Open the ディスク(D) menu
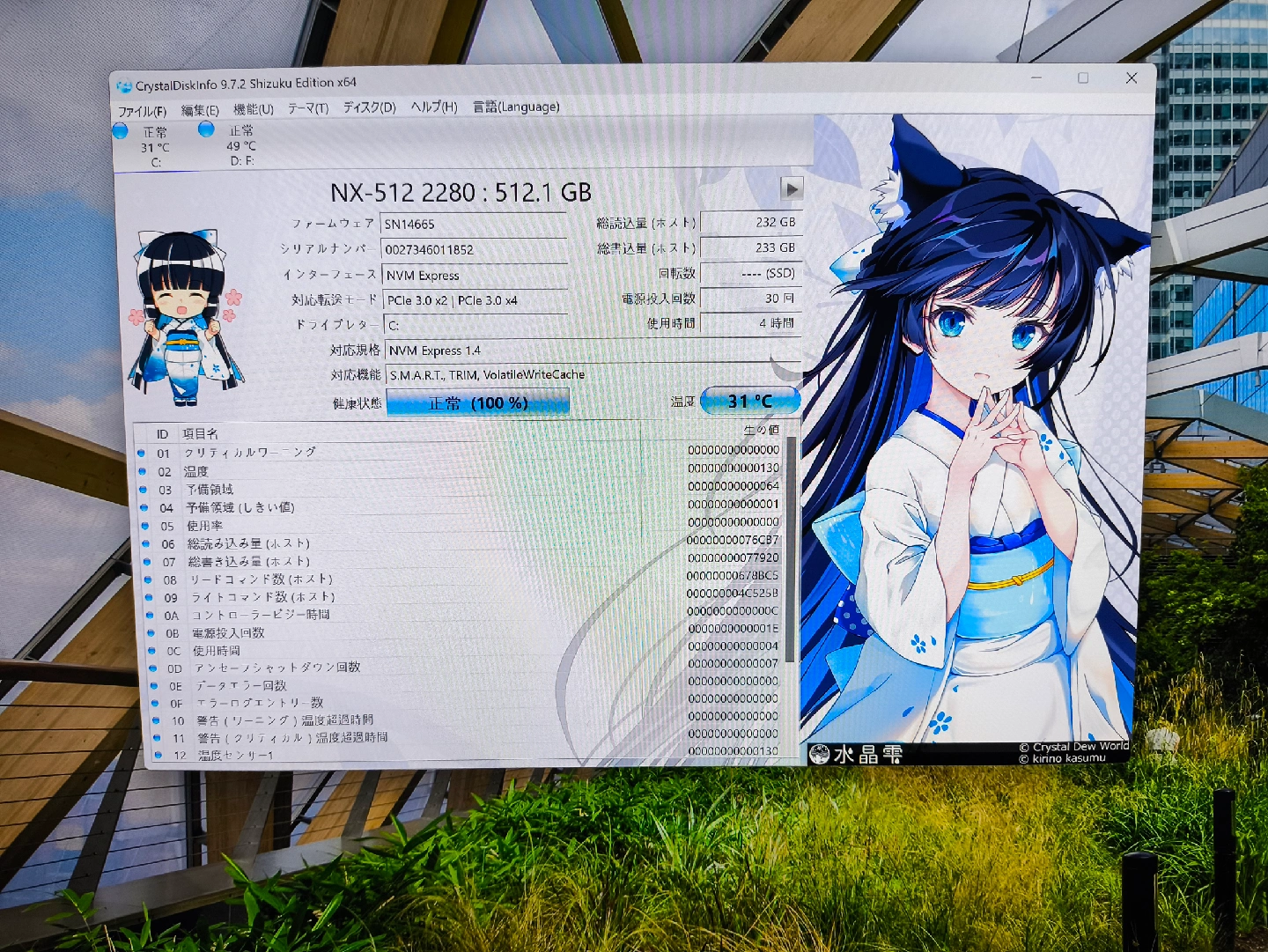The width and height of the screenshot is (1268, 952). (369, 107)
